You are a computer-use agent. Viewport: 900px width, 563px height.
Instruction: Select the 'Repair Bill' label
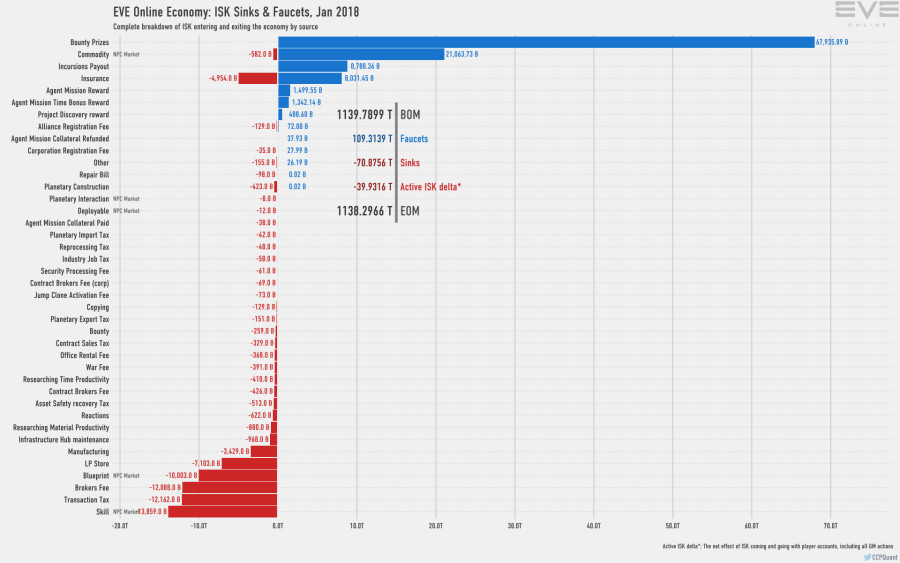(94, 175)
